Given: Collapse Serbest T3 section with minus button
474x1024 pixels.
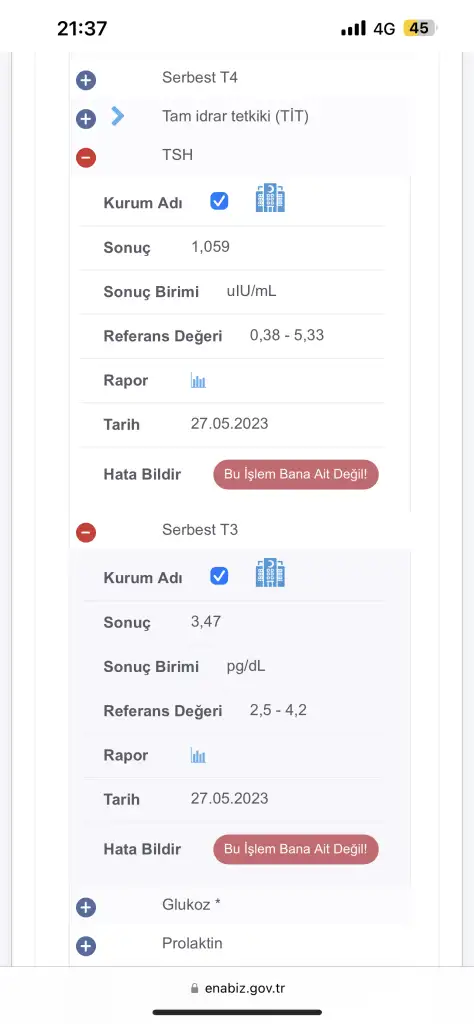Looking at the screenshot, I should [86, 533].
